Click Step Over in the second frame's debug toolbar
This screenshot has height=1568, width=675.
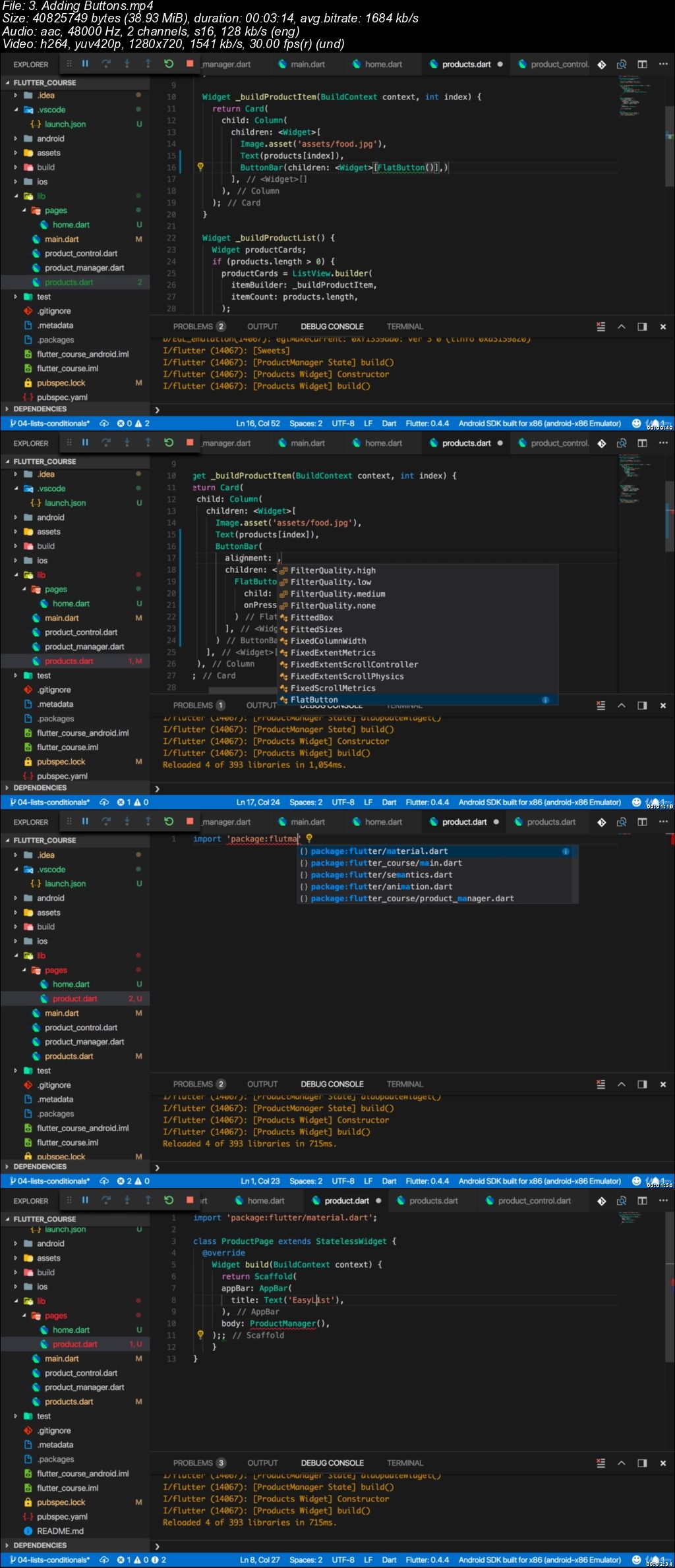(x=106, y=443)
